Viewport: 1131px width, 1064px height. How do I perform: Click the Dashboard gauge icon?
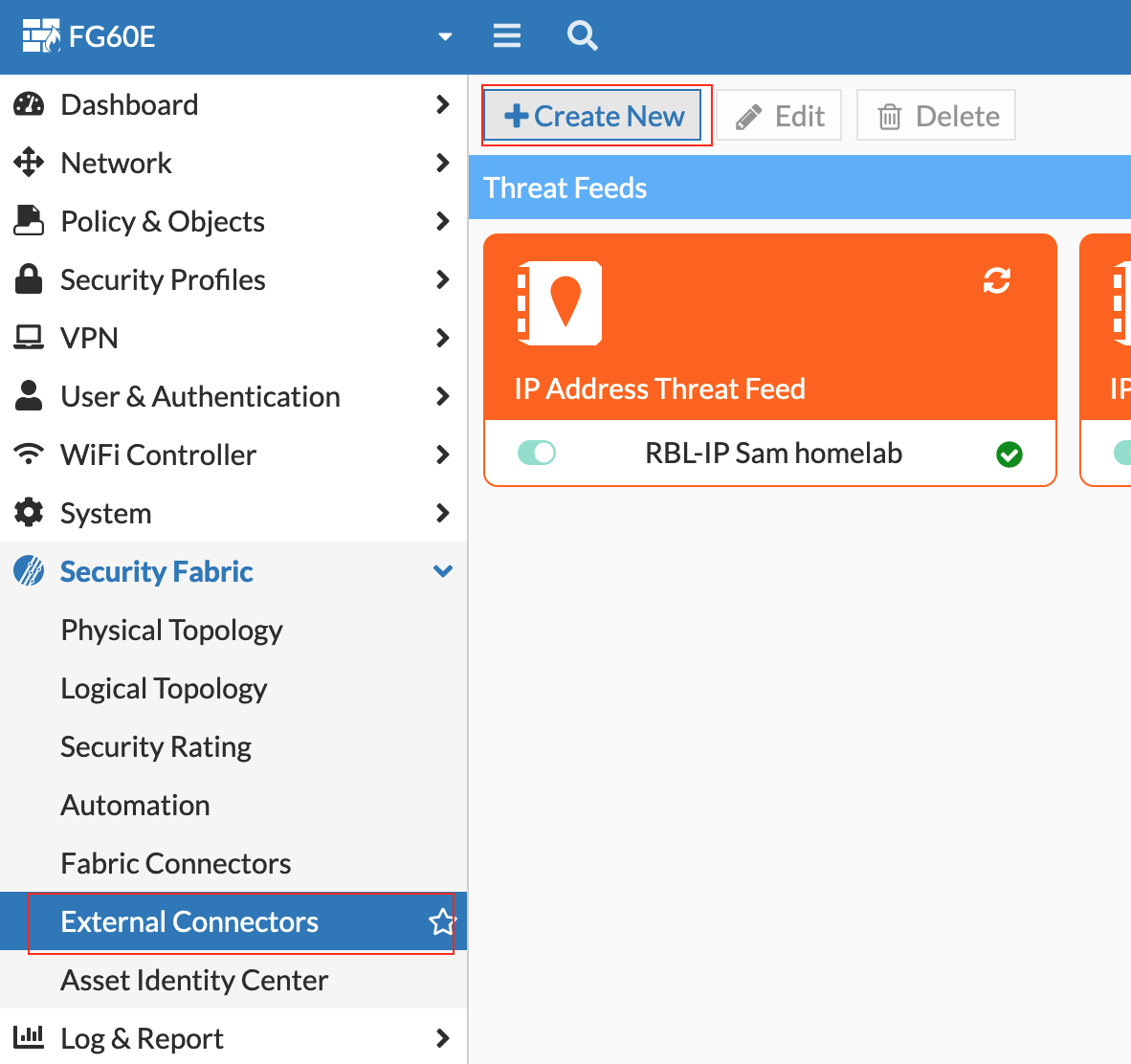29,105
